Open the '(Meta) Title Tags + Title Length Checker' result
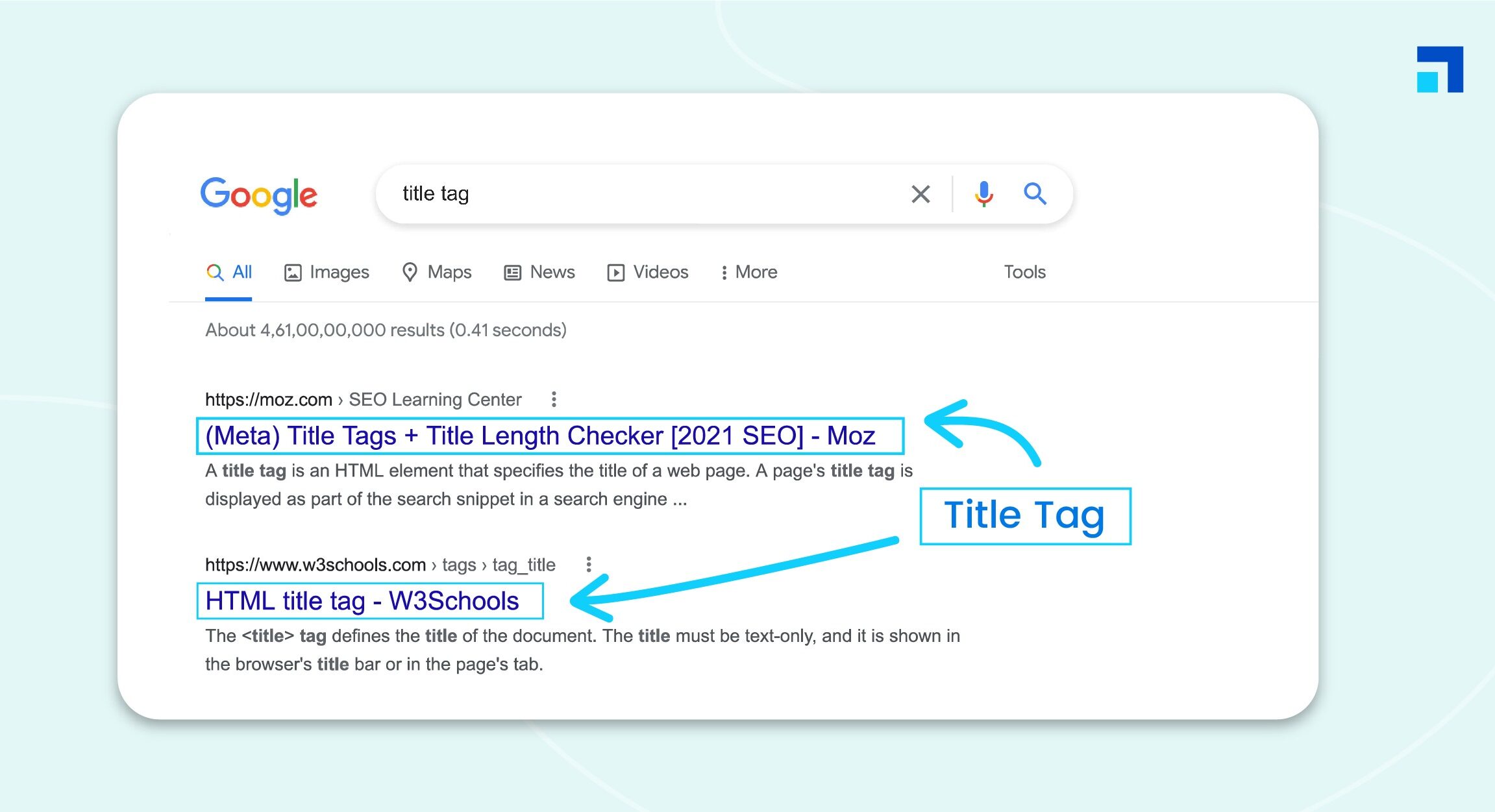This screenshot has height=812, width=1495. pyautogui.click(x=540, y=436)
